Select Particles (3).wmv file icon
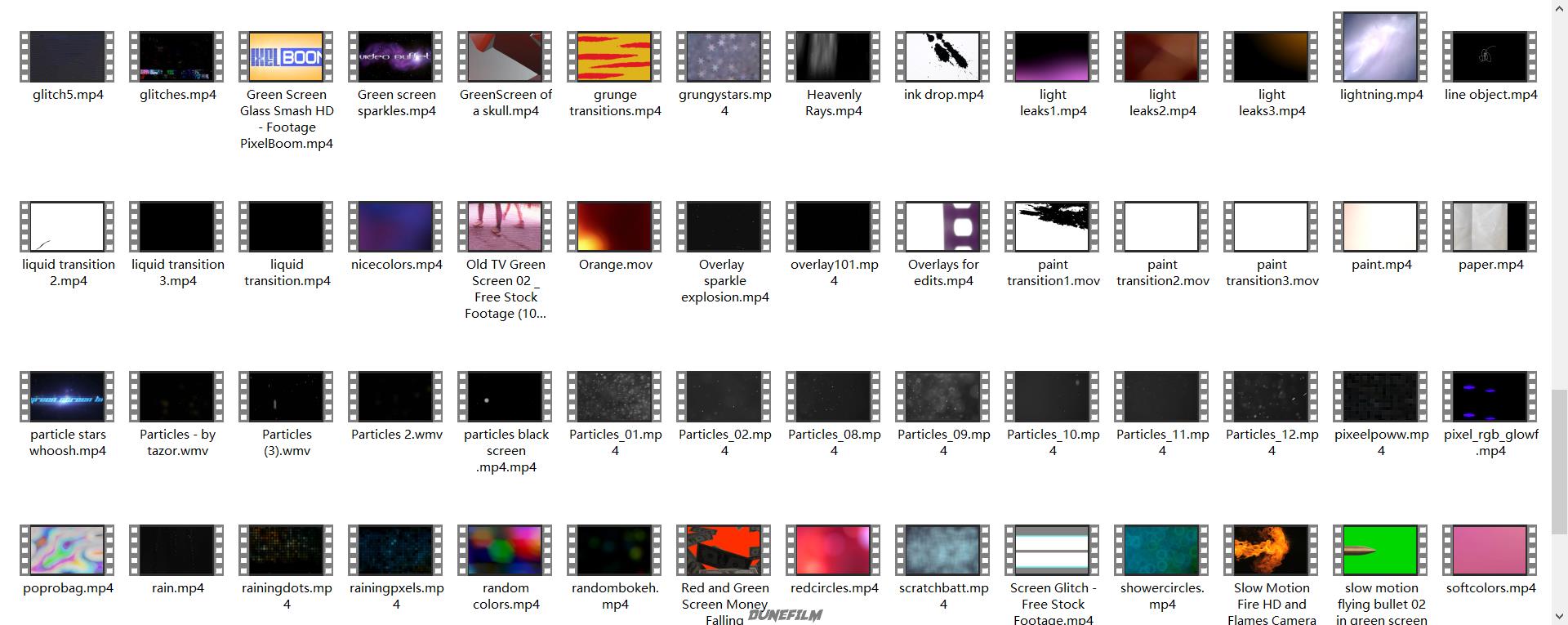This screenshot has height=625, width=1568. pyautogui.click(x=287, y=397)
